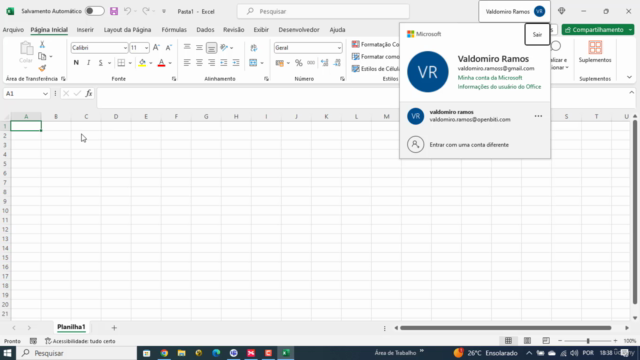Cut selection with the scissors icon
The height and width of the screenshot is (360, 640).
(42, 44)
